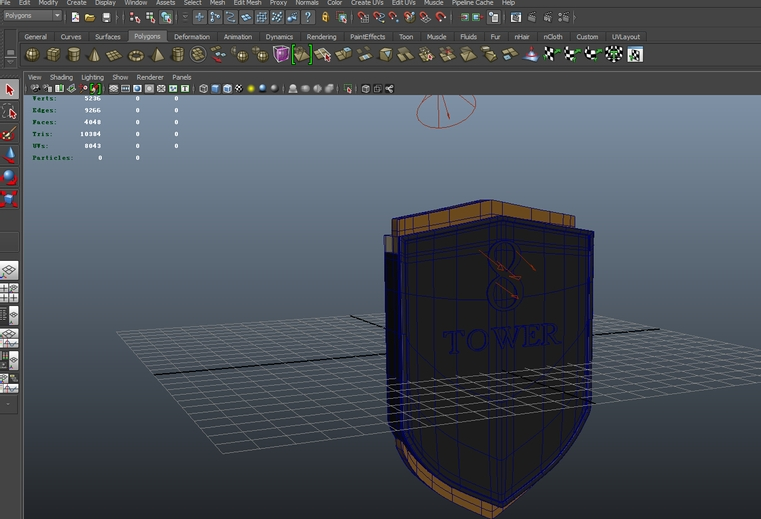761x519 pixels.
Task: Toggle use all lights yellow sphere
Action: pos(251,88)
